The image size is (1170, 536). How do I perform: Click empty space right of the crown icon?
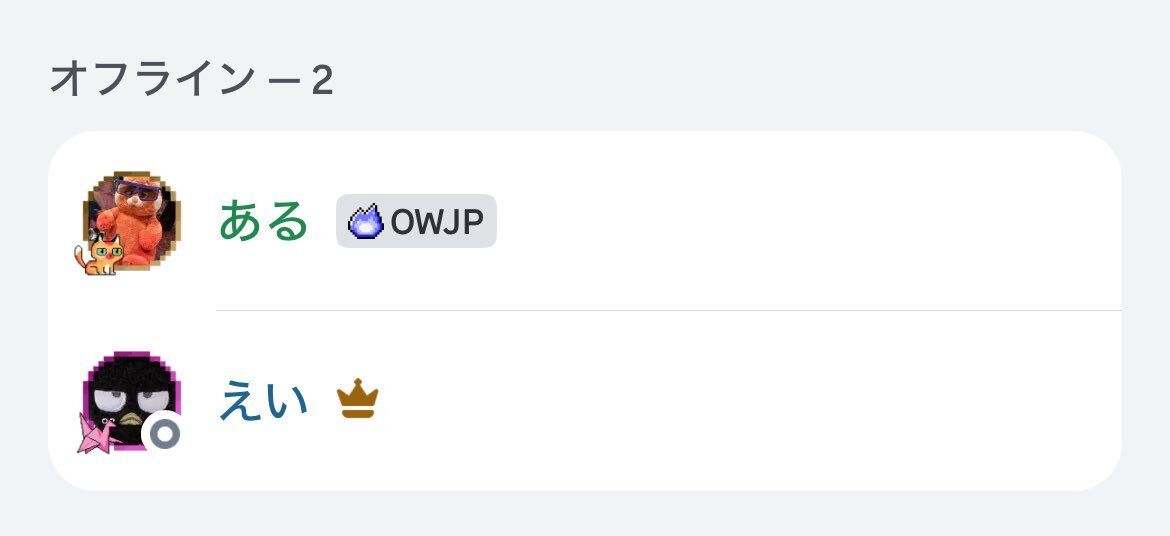[x=750, y=401]
